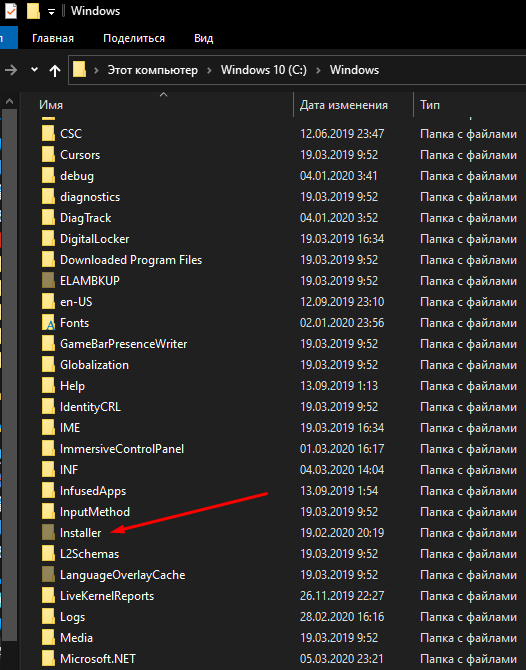Viewport: 526px width, 670px height.
Task: Open the Главная ribbon tab
Action: 53,38
